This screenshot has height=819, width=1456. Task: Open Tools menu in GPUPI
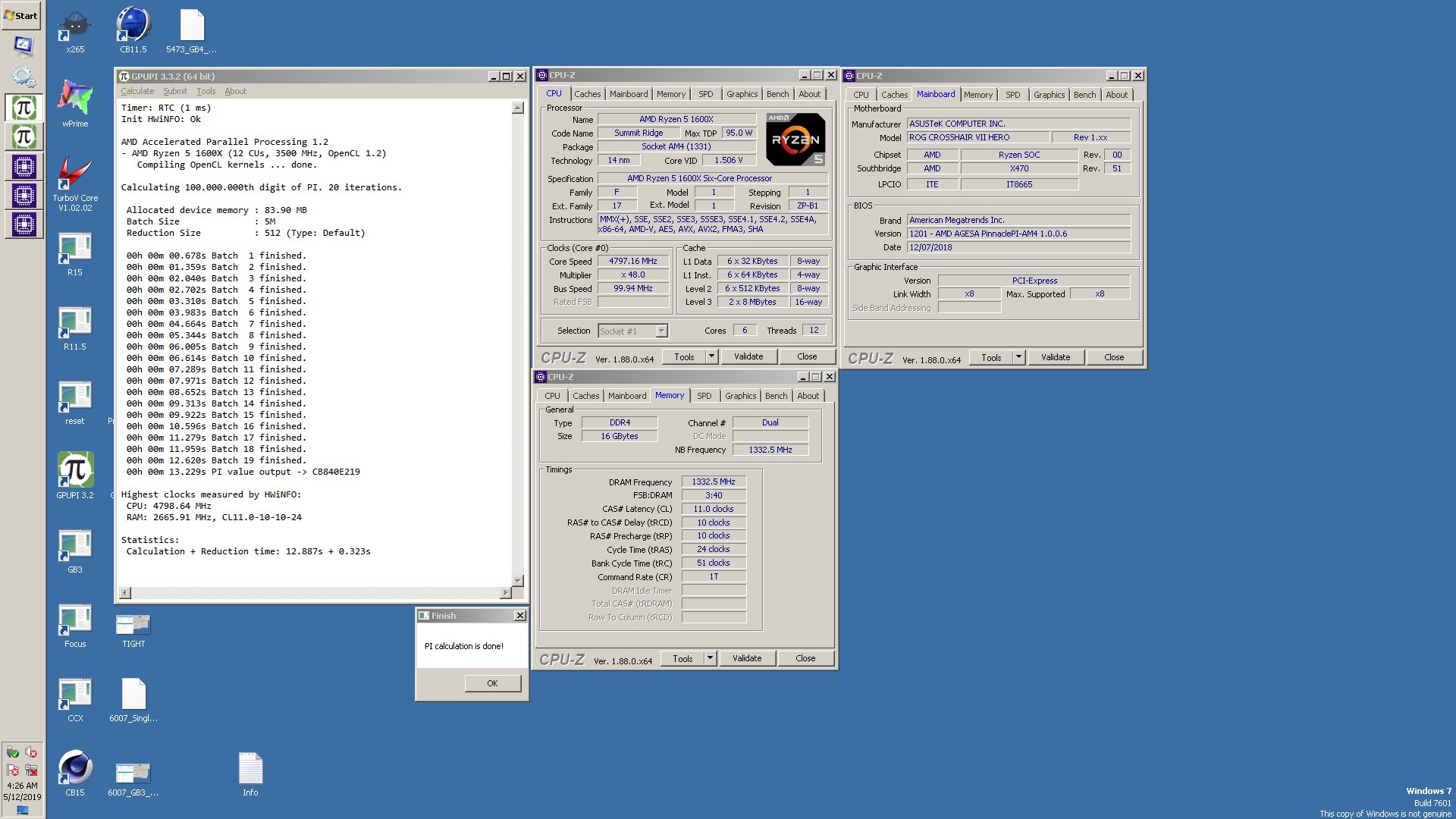(x=206, y=91)
